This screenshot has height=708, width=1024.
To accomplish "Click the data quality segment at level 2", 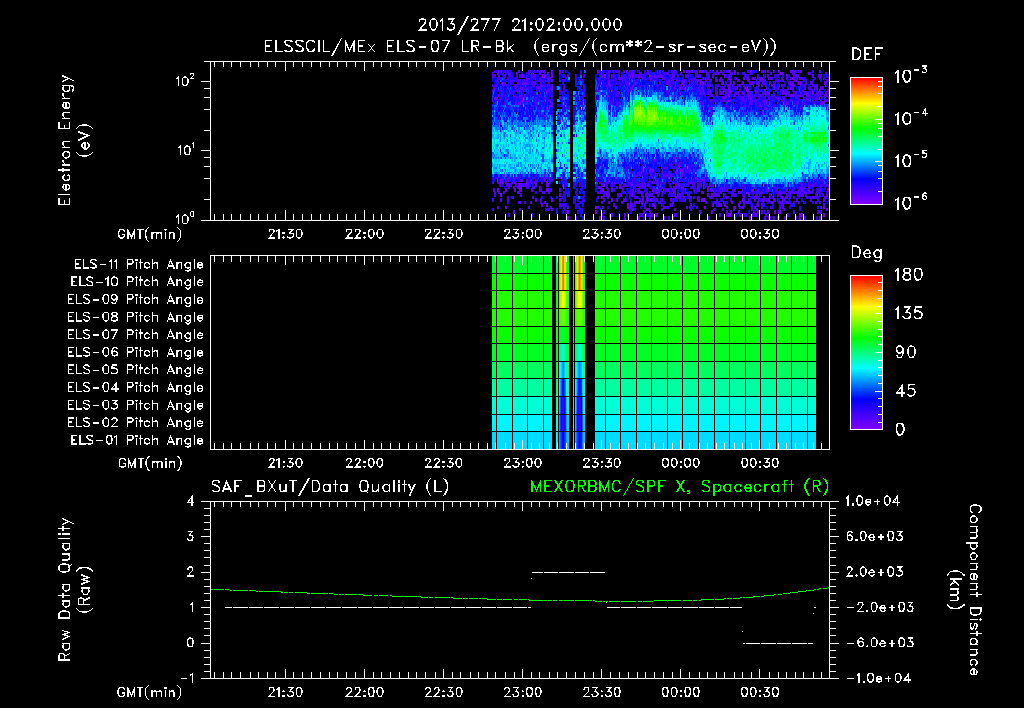I will (569, 572).
